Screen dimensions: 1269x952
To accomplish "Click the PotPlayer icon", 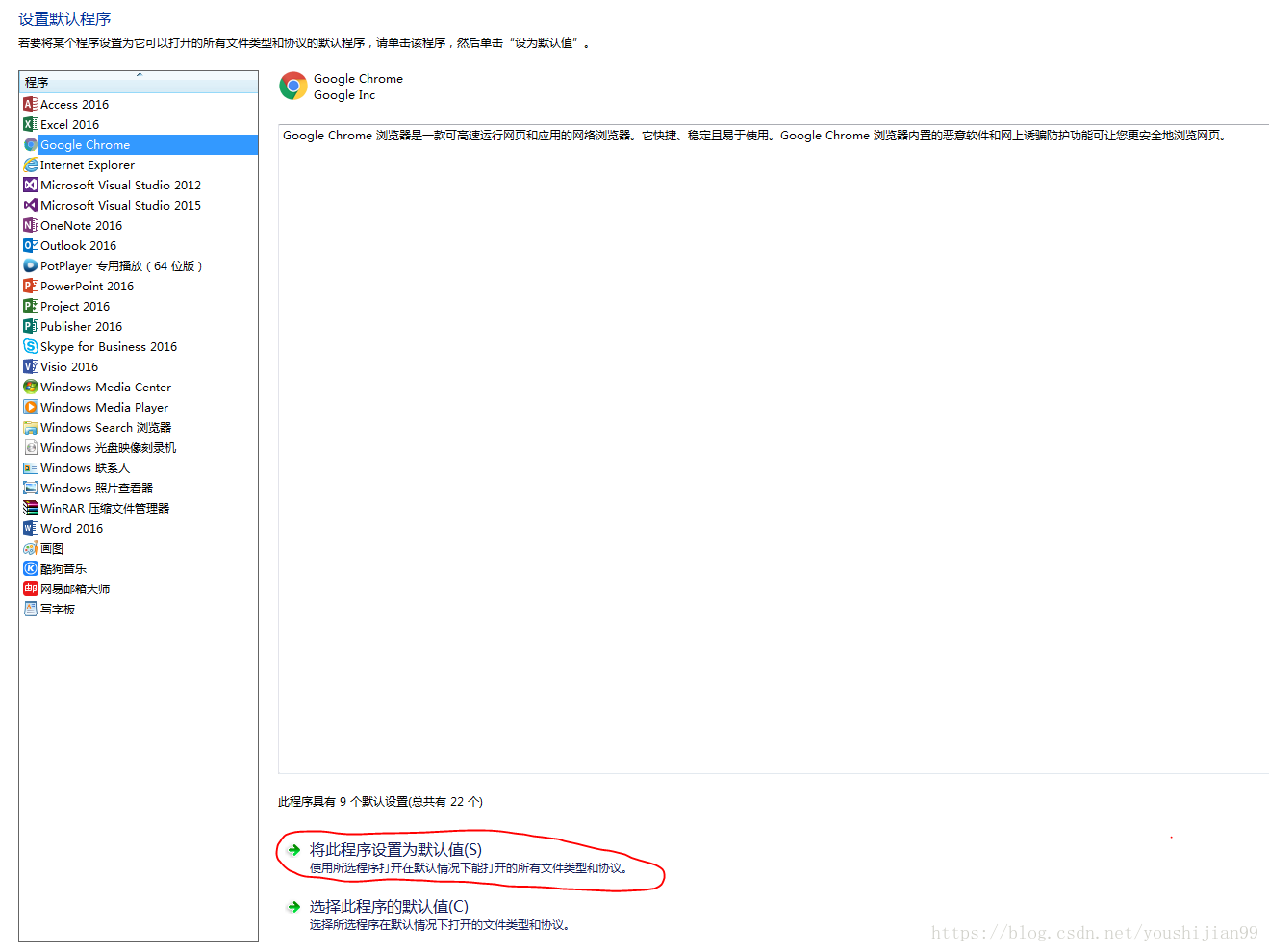I will tap(31, 265).
